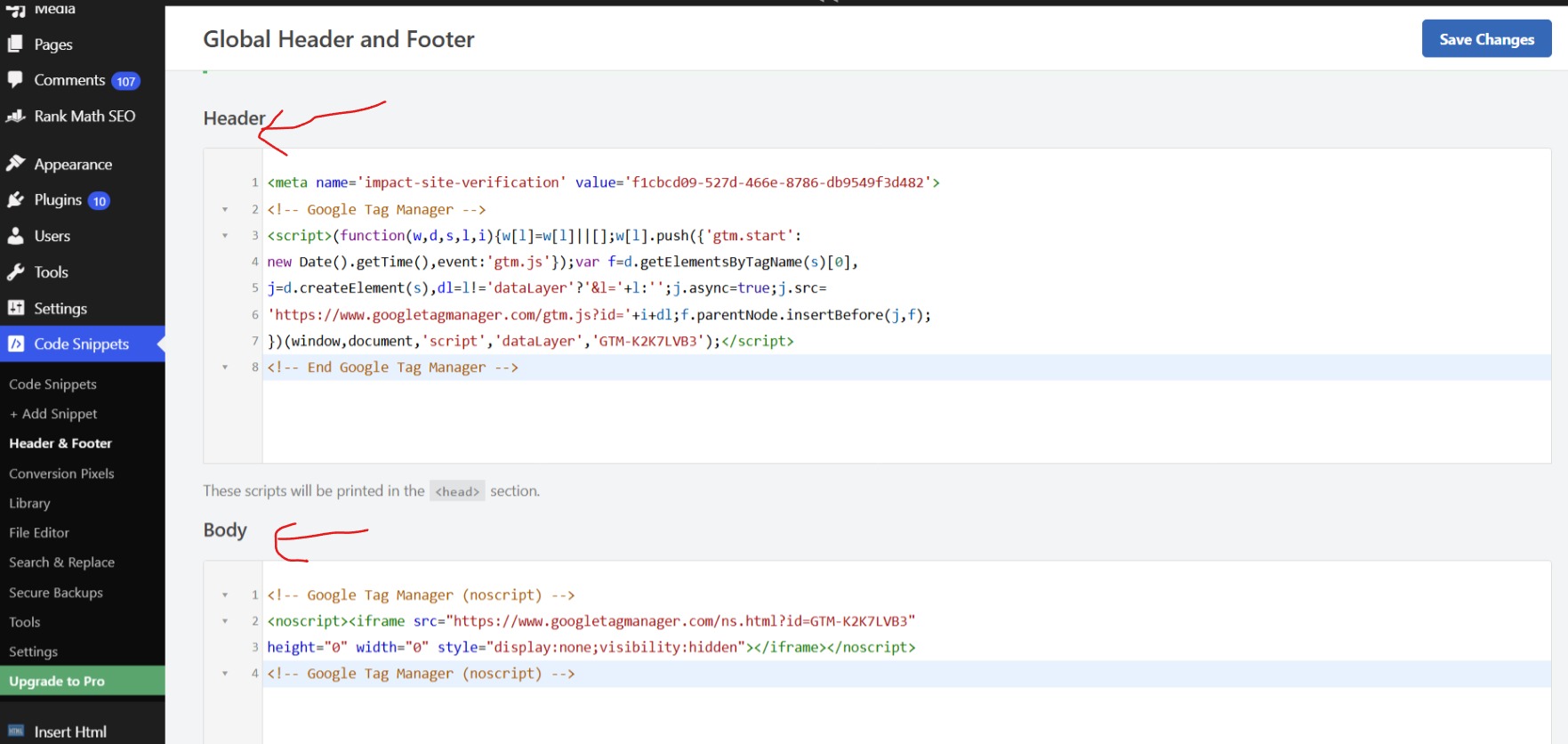The width and height of the screenshot is (1568, 744).
Task: Click the line with GTM-K2K7LVB3 dataLayer
Action: [530, 341]
